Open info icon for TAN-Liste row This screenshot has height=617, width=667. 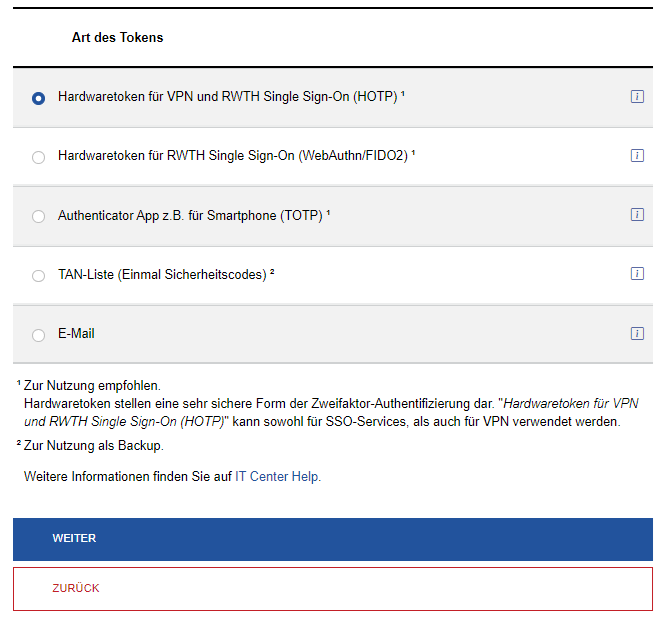click(637, 274)
